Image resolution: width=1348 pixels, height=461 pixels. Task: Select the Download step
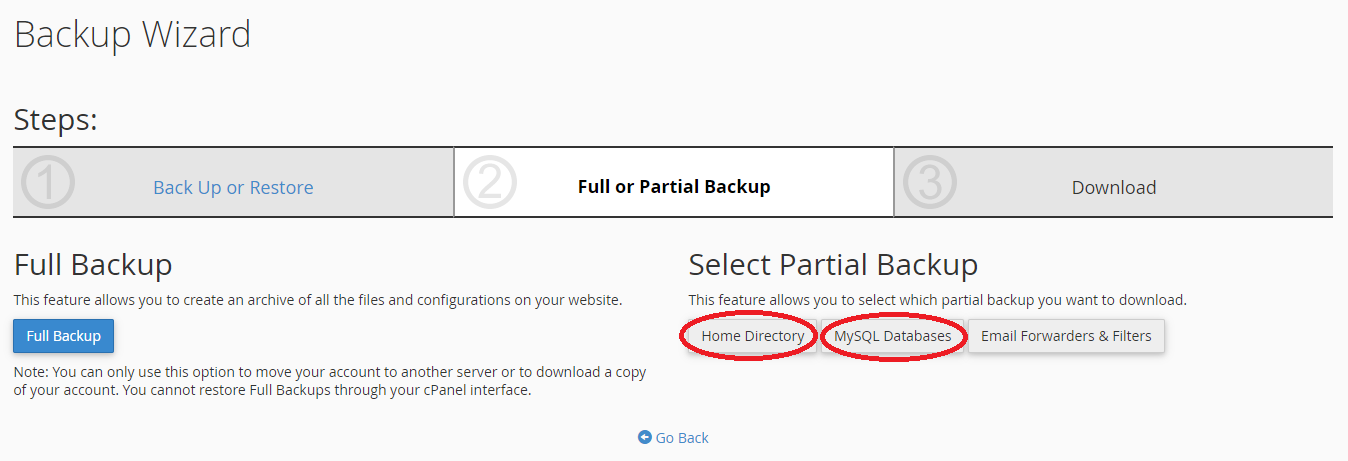point(1114,187)
